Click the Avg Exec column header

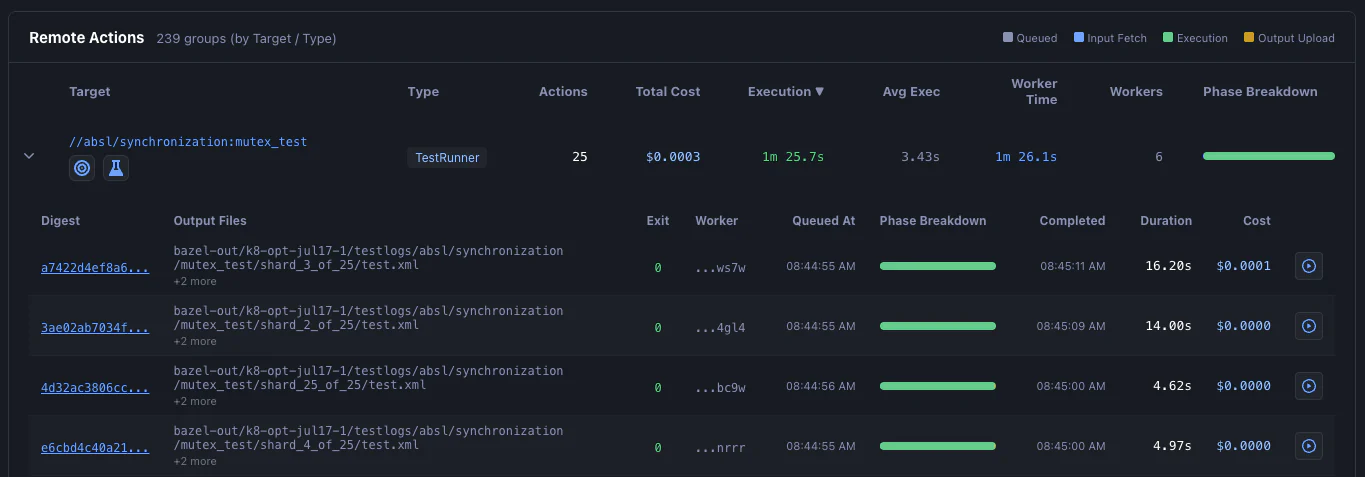click(x=911, y=91)
